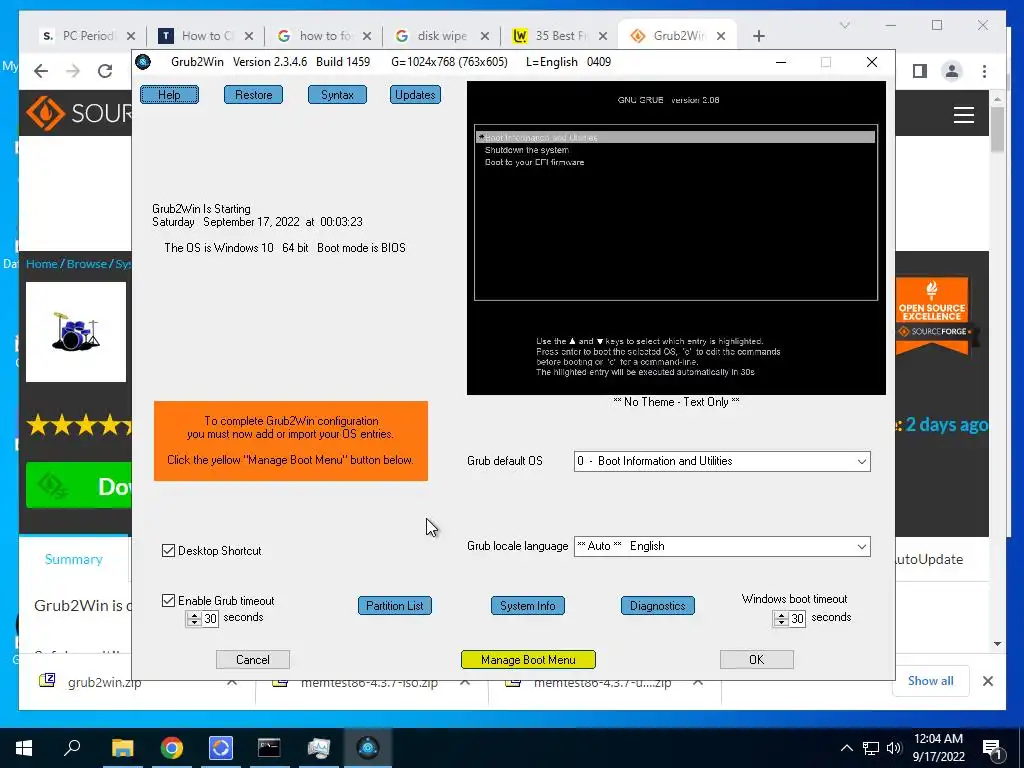The image size is (1024, 768).
Task: Switch to the PC Period browser tab
Action: point(88,36)
